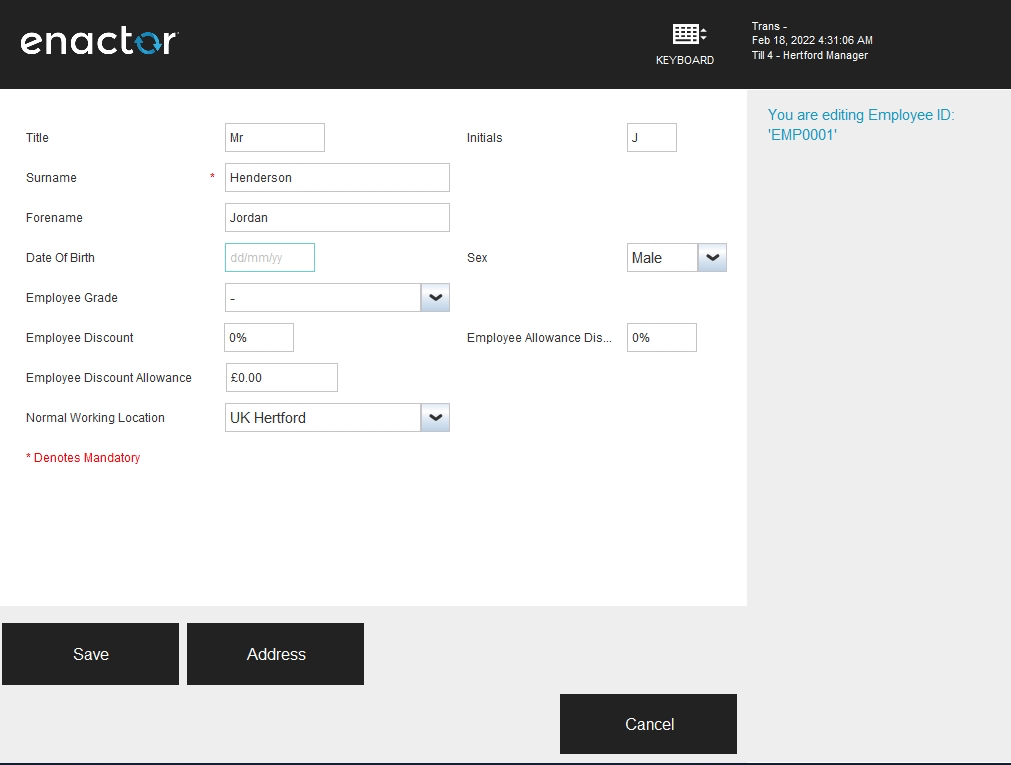Open the Address screen
Image resolution: width=1011 pixels, height=765 pixels.
(275, 654)
